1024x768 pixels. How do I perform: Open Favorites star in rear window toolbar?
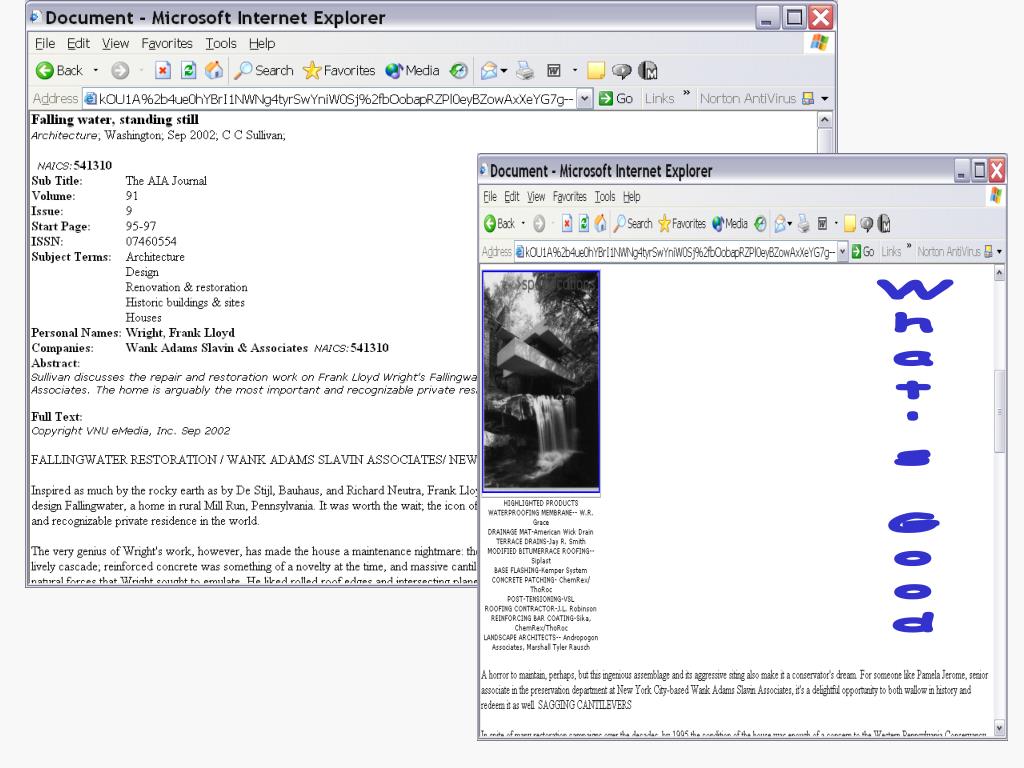(340, 71)
